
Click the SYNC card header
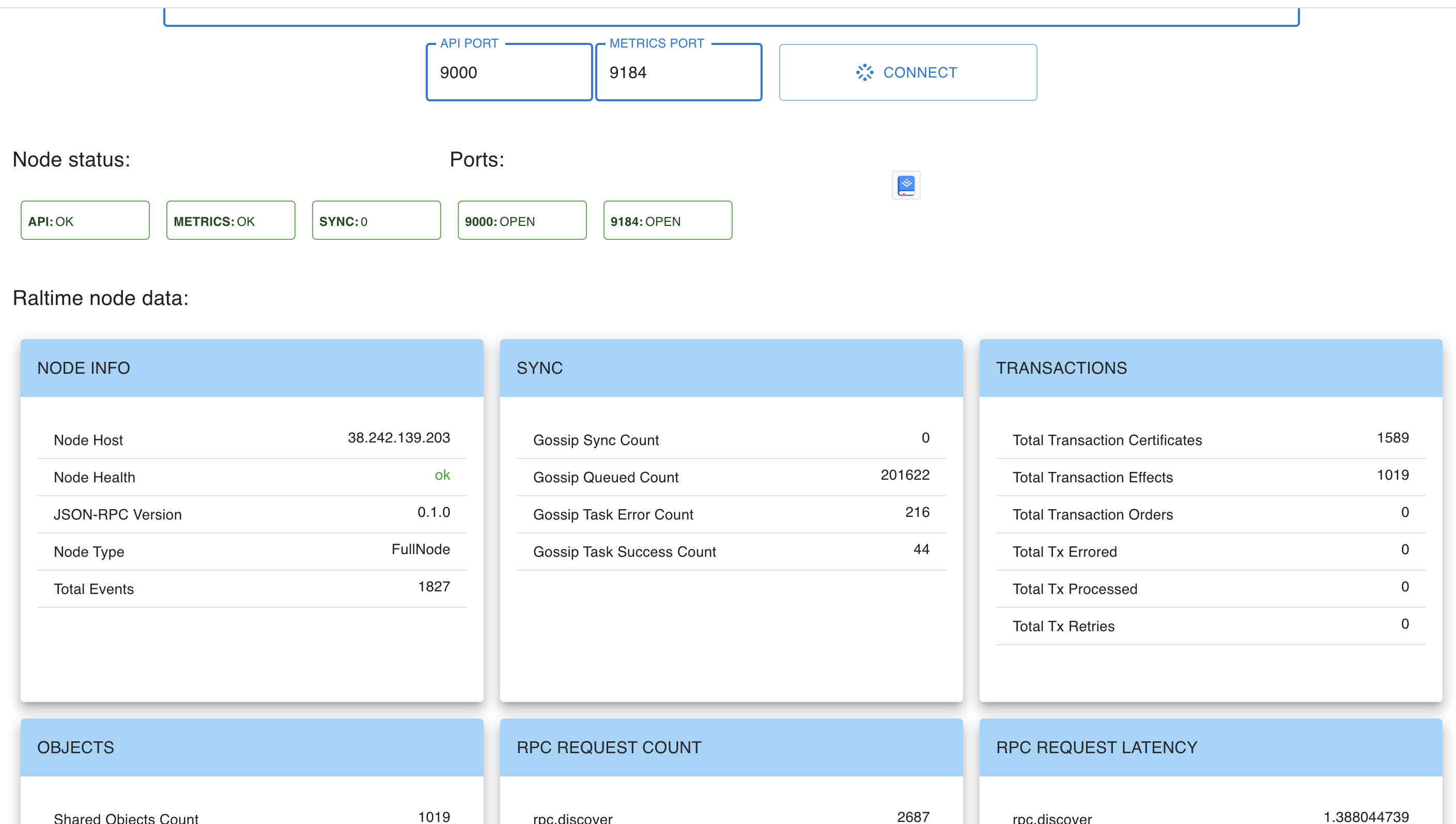click(x=731, y=368)
